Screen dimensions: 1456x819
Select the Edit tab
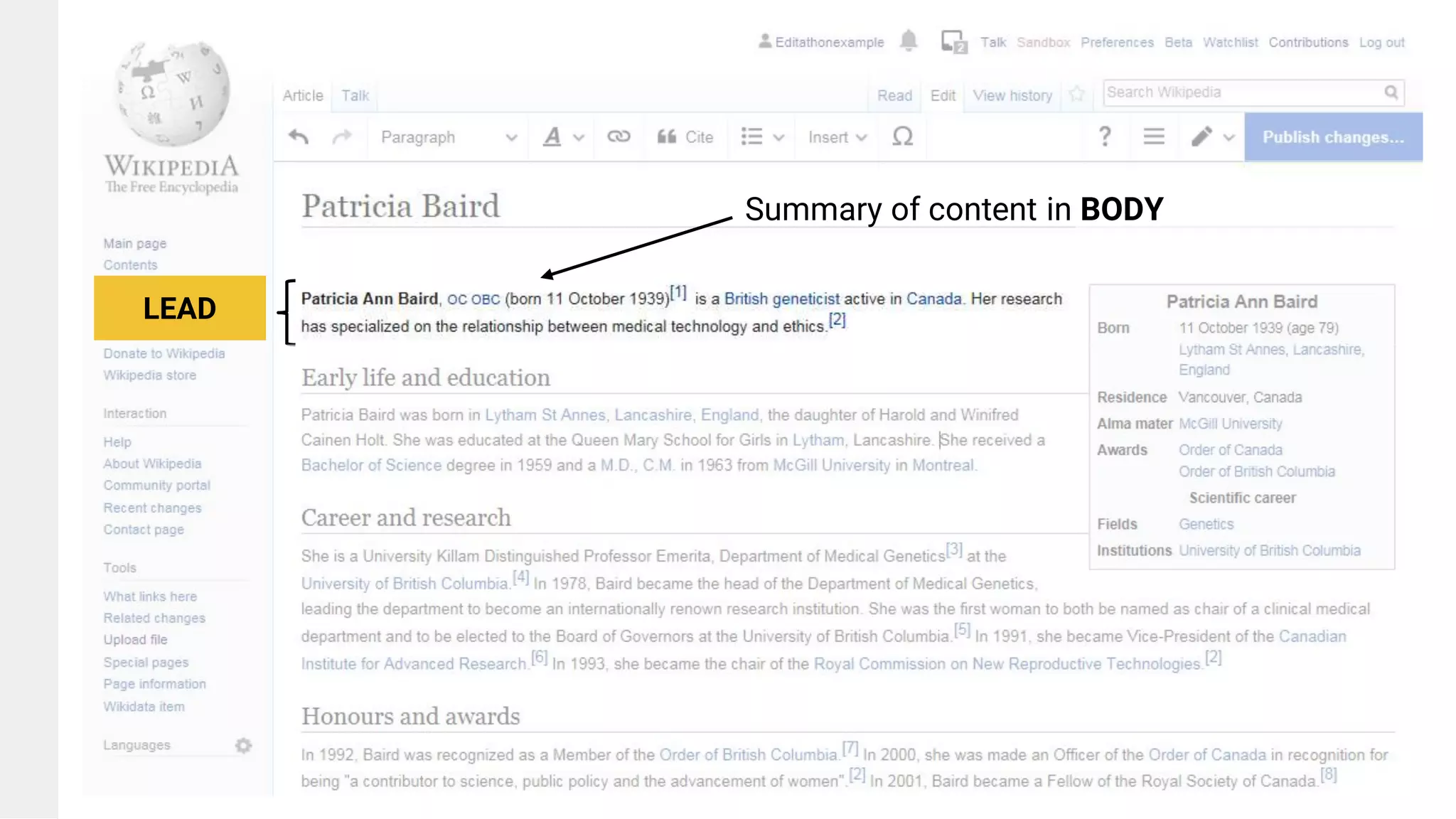(943, 95)
